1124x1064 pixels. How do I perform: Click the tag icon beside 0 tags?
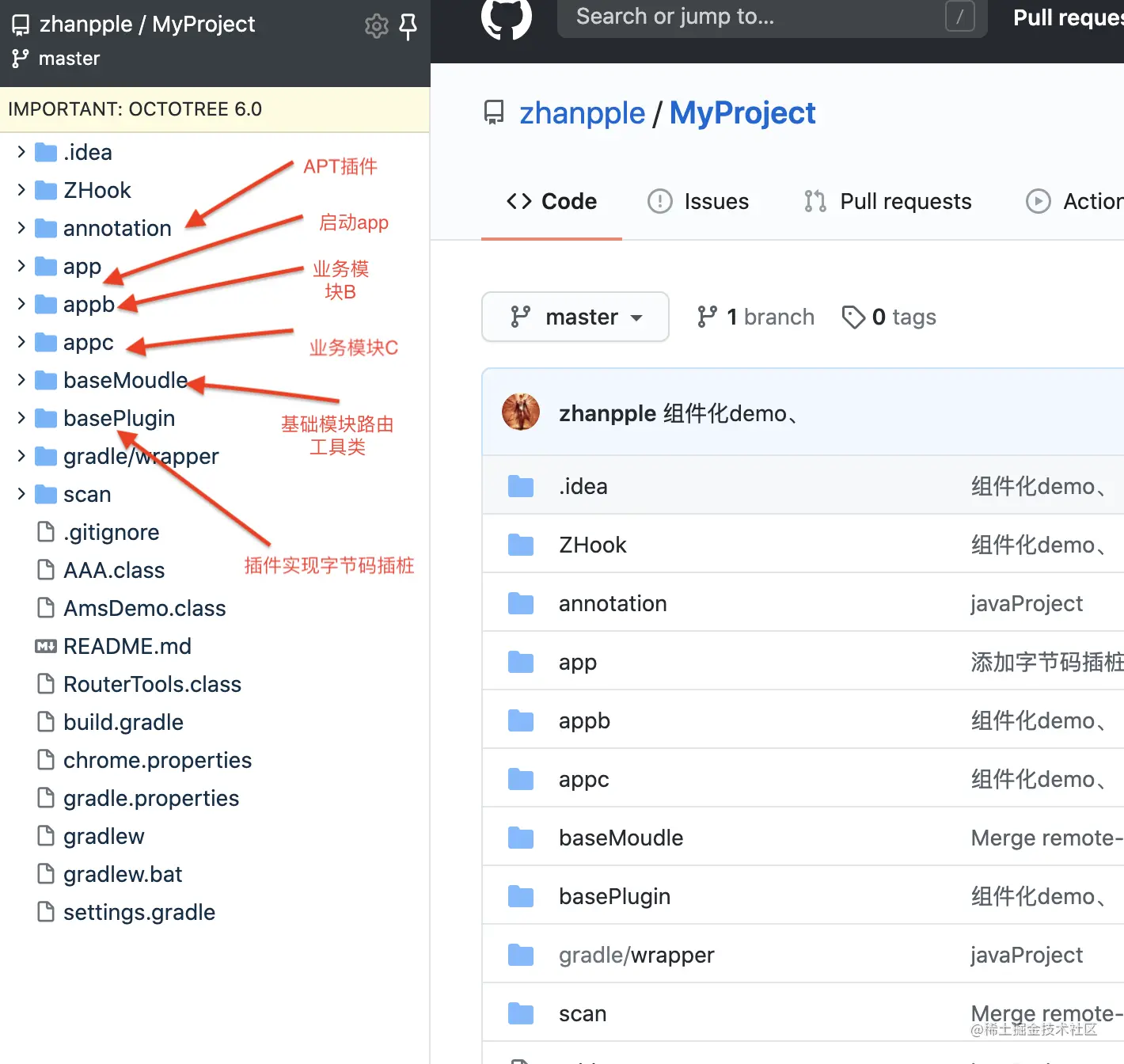[853, 317]
